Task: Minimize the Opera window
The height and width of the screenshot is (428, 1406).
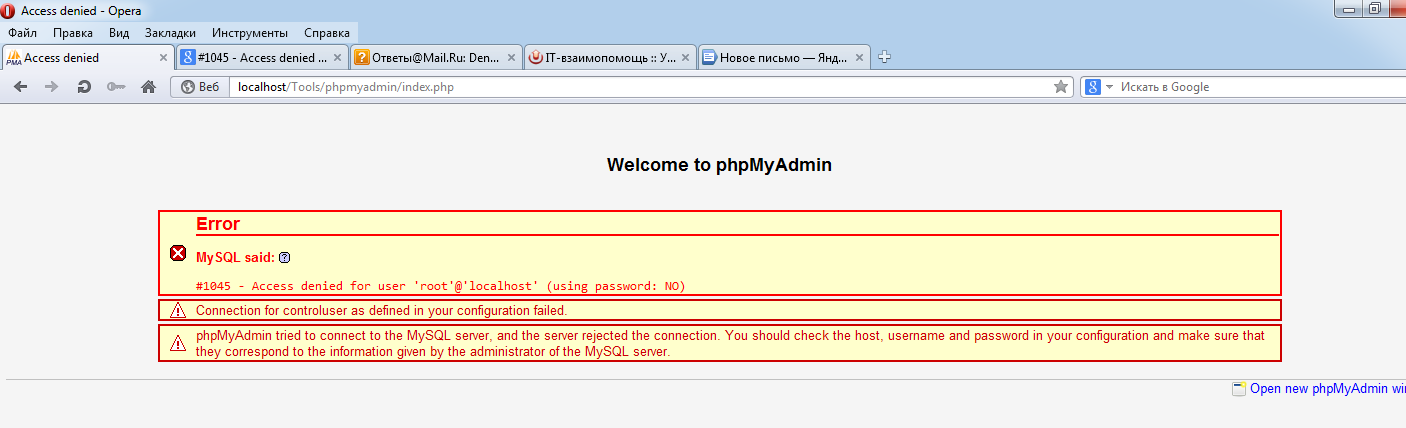Action: (1351, 8)
